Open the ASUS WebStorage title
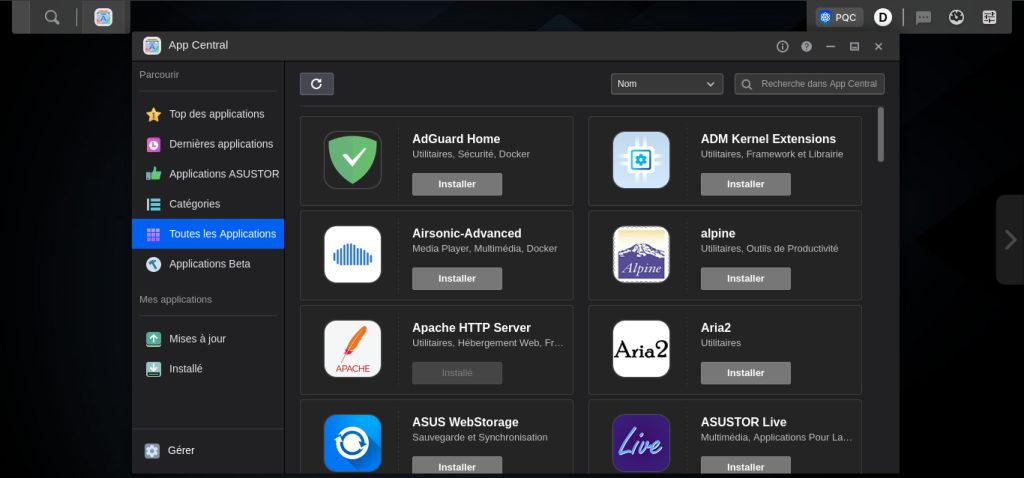This screenshot has width=1024, height=478. (465, 422)
